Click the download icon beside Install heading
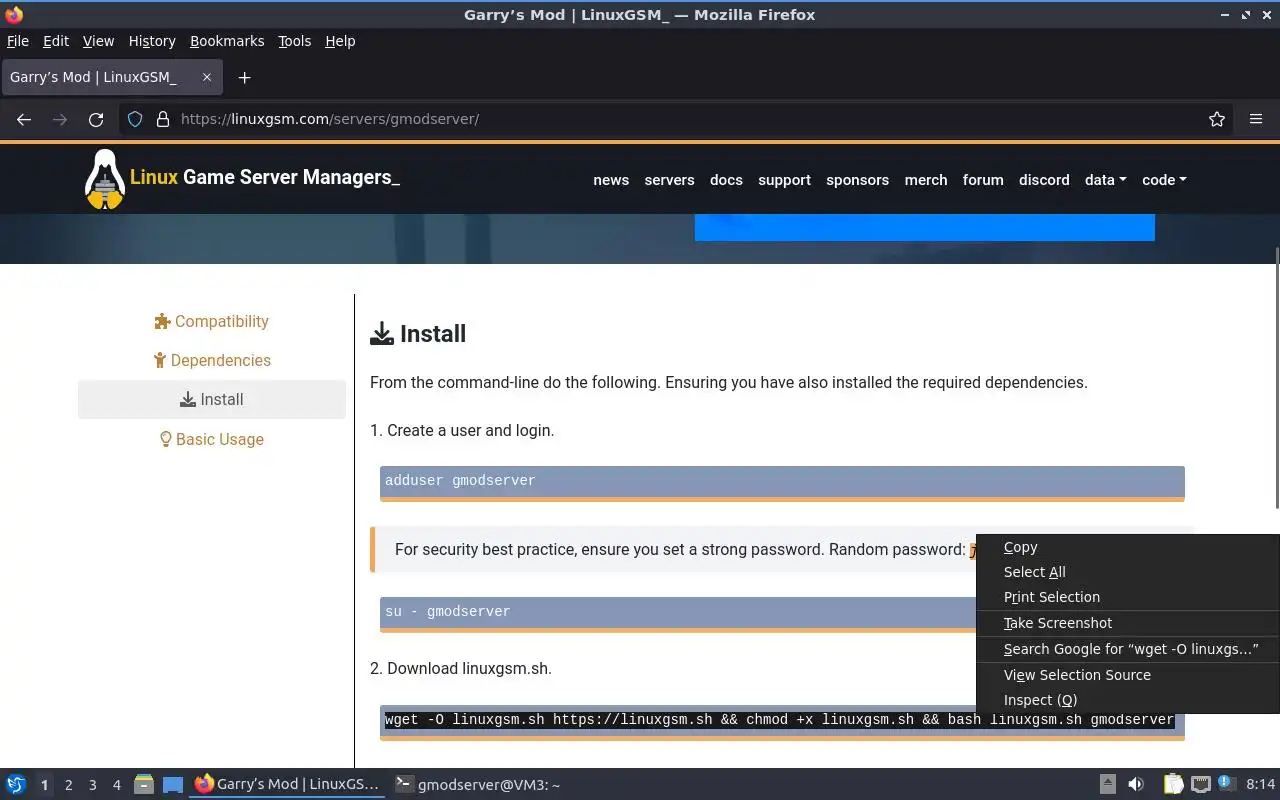Screen dimensions: 1280x800 click(382, 334)
